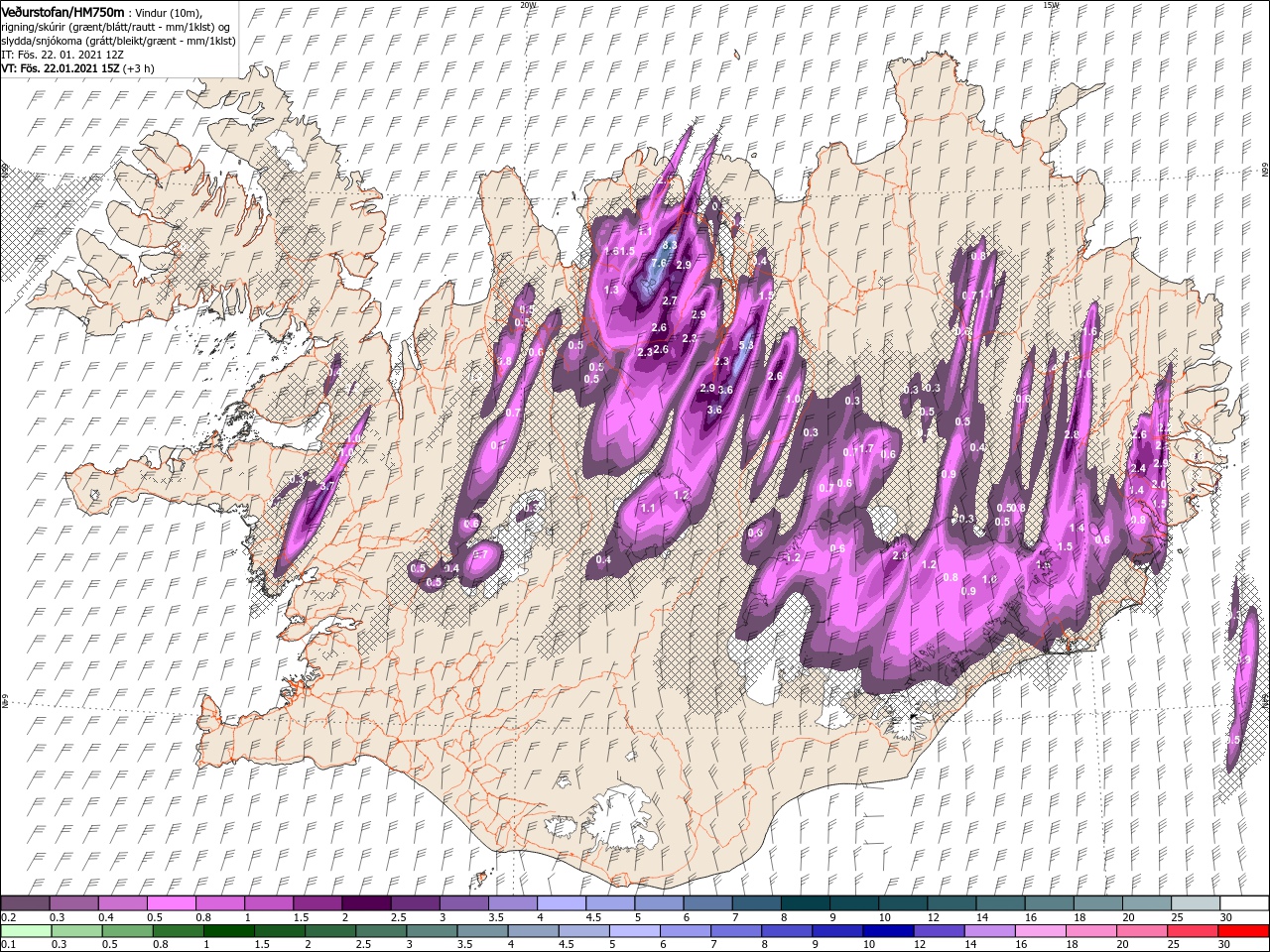
Task: Click the '0.2' label in upper legend
Action: click(8, 917)
